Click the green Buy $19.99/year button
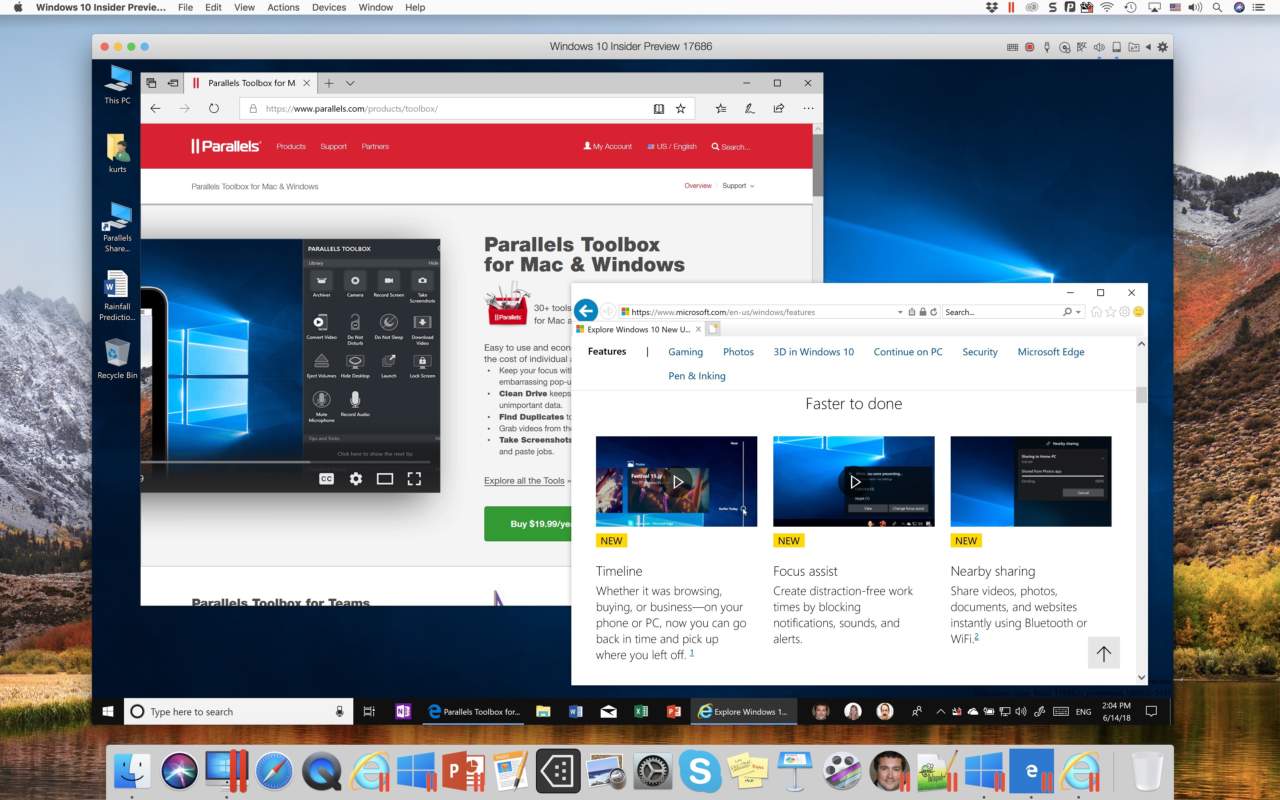Screen dimensions: 1280x800 [528, 524]
